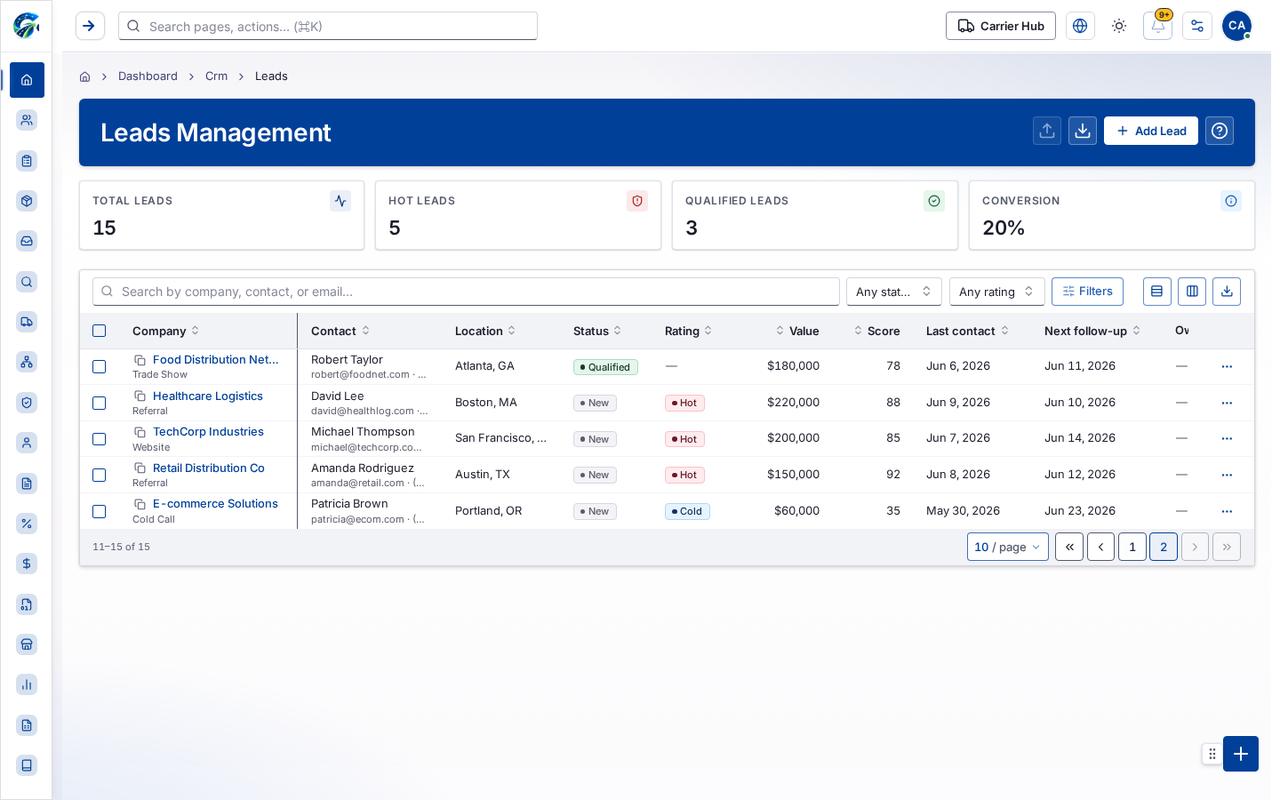The image size is (1280, 800).
Task: Check the Retail Distribution Co row checkbox
Action: coord(99,475)
